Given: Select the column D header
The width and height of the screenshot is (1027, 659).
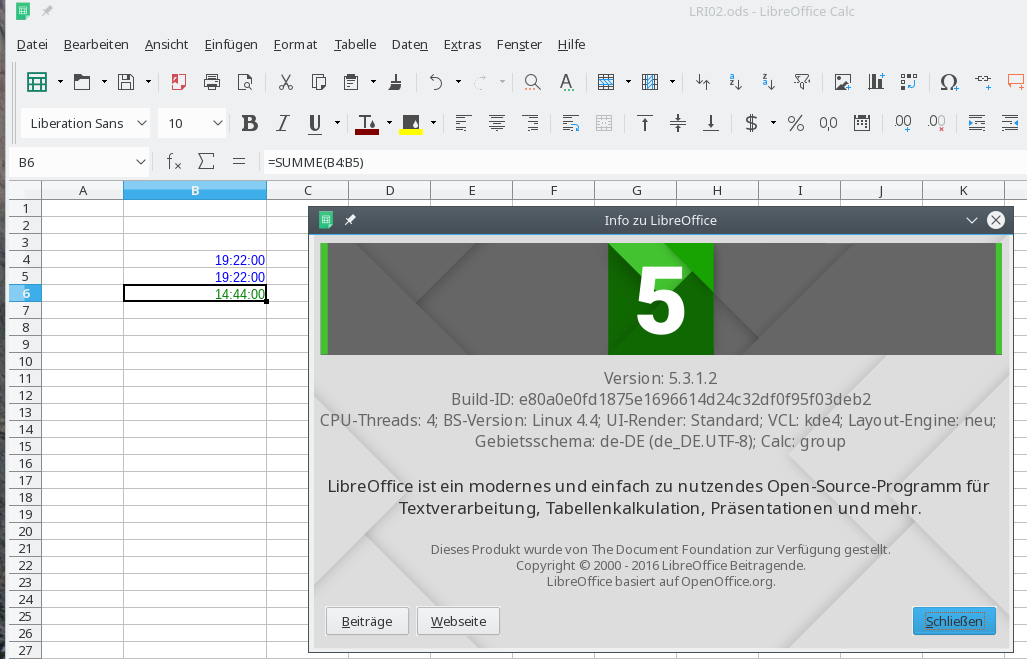Looking at the screenshot, I should [x=390, y=191].
